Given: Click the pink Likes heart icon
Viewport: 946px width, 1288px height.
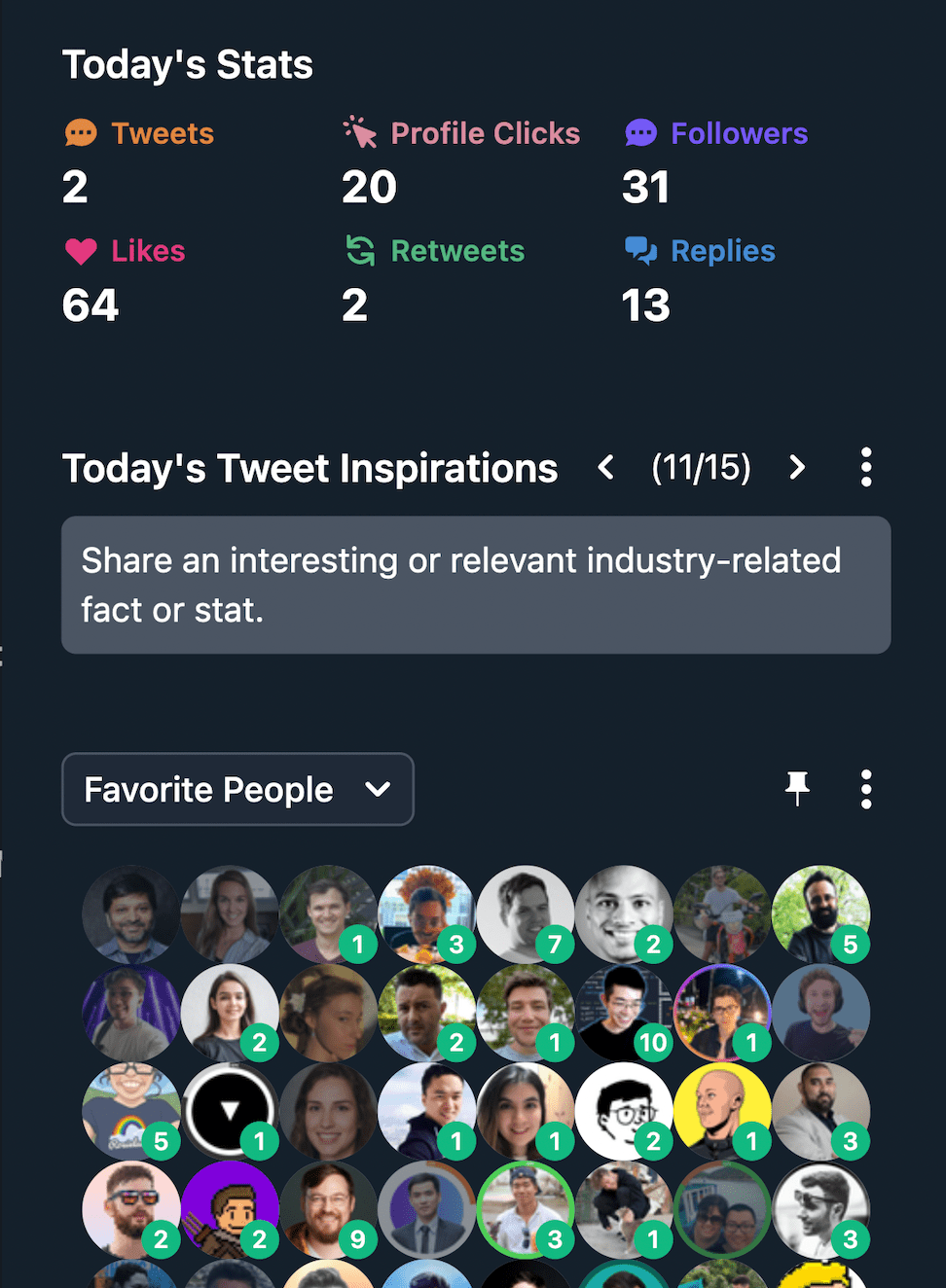Looking at the screenshot, I should coord(82,251).
